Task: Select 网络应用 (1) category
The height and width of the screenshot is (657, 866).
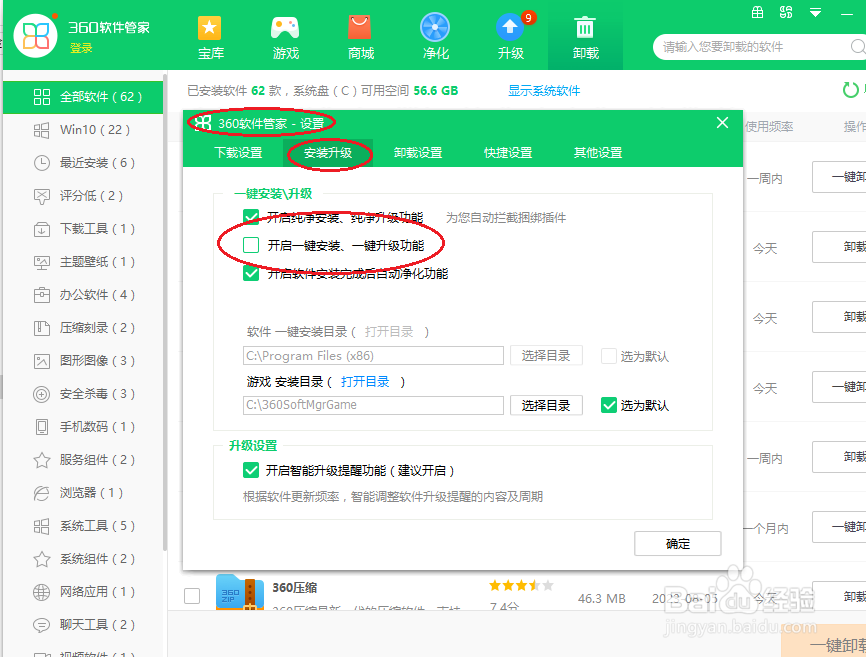Action: point(83,592)
